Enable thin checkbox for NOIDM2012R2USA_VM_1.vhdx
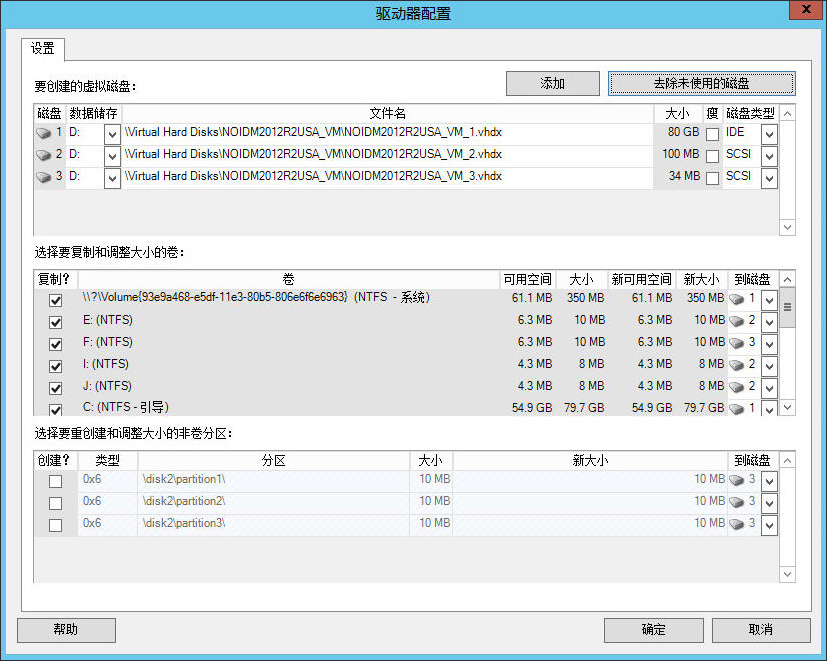 (x=712, y=134)
